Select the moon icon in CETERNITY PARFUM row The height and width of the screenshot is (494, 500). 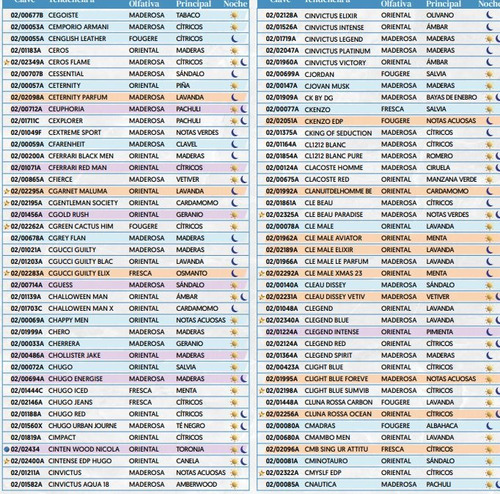coord(235,97)
